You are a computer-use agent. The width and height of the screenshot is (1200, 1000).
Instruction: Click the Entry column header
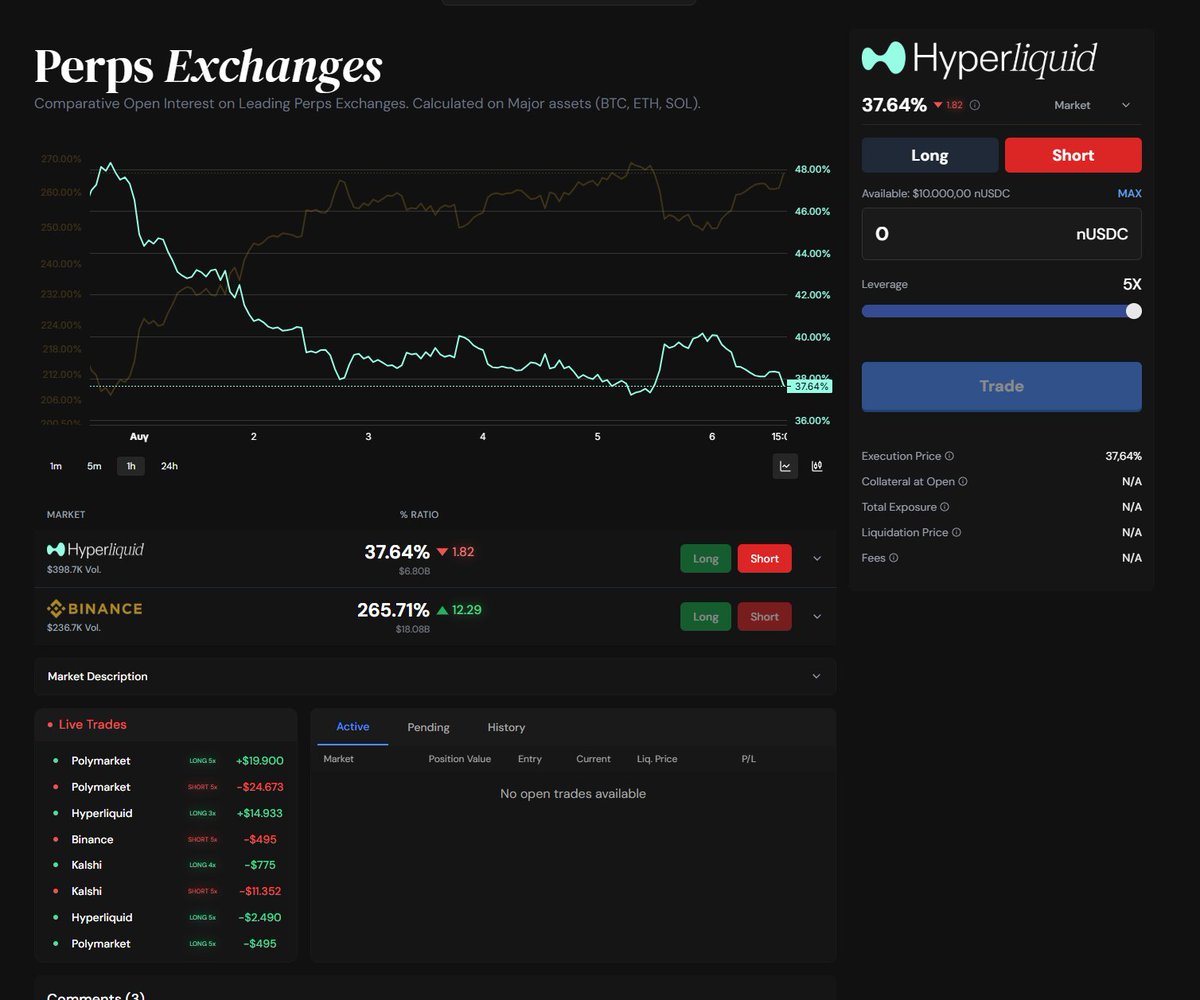point(530,759)
